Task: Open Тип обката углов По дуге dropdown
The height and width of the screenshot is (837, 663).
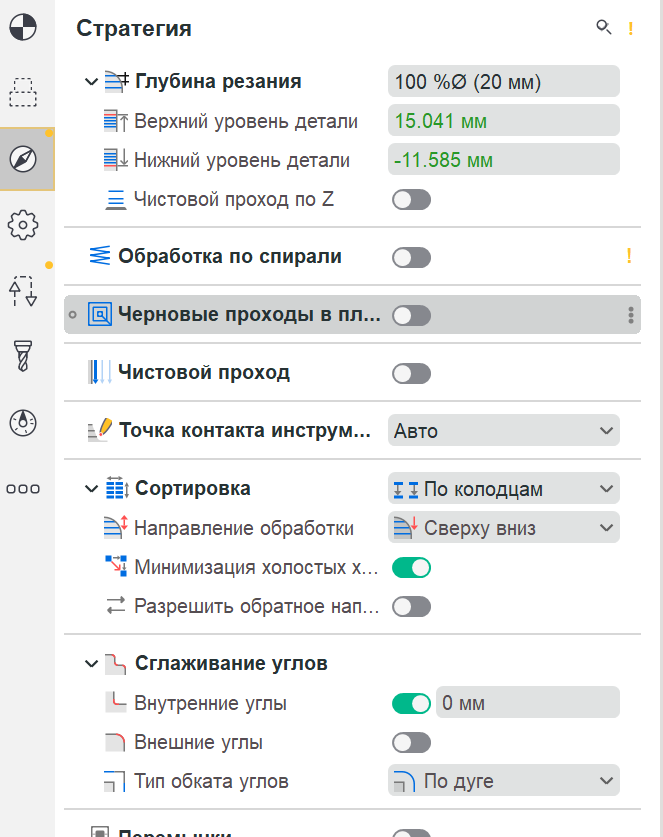Action: pyautogui.click(x=503, y=781)
